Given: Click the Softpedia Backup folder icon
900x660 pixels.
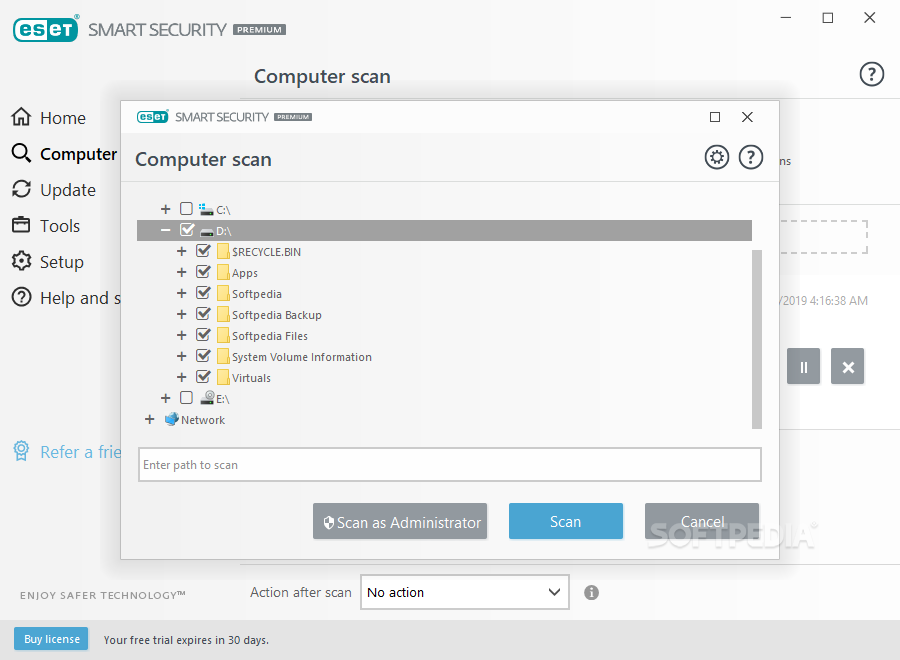Looking at the screenshot, I should click(223, 315).
